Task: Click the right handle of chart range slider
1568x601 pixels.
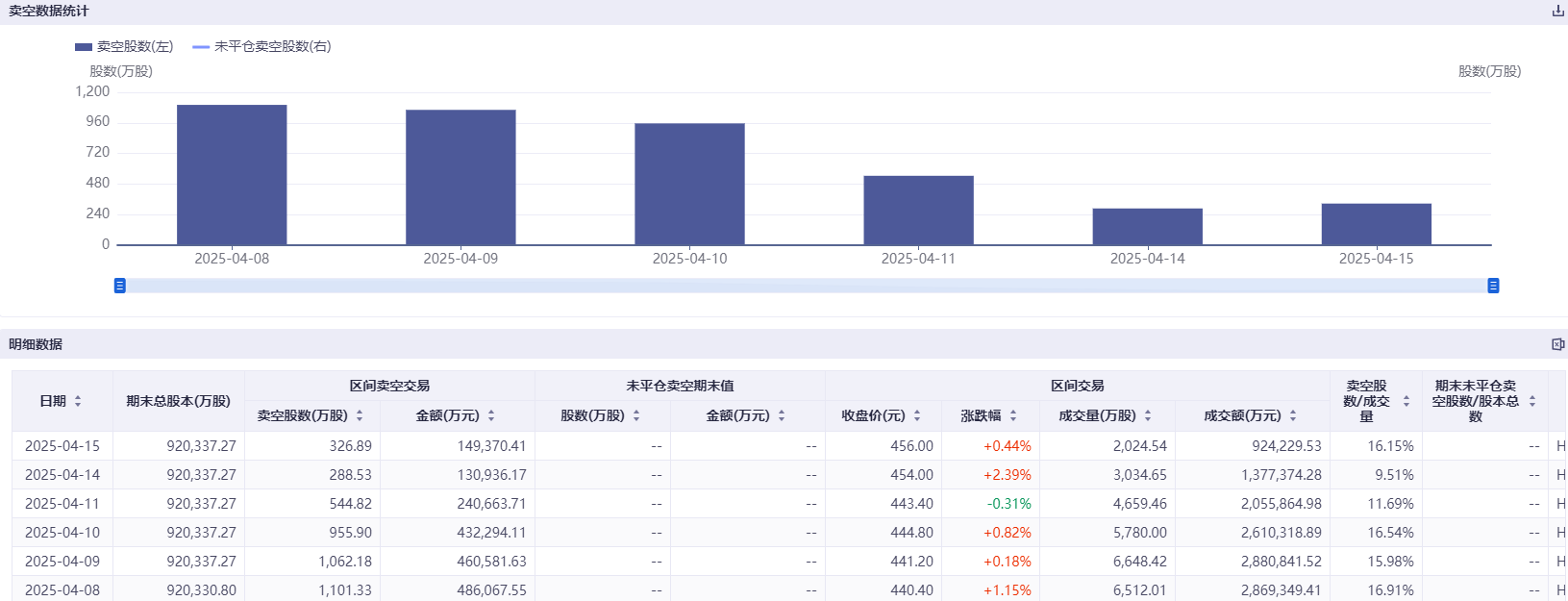Action: coord(1493,286)
